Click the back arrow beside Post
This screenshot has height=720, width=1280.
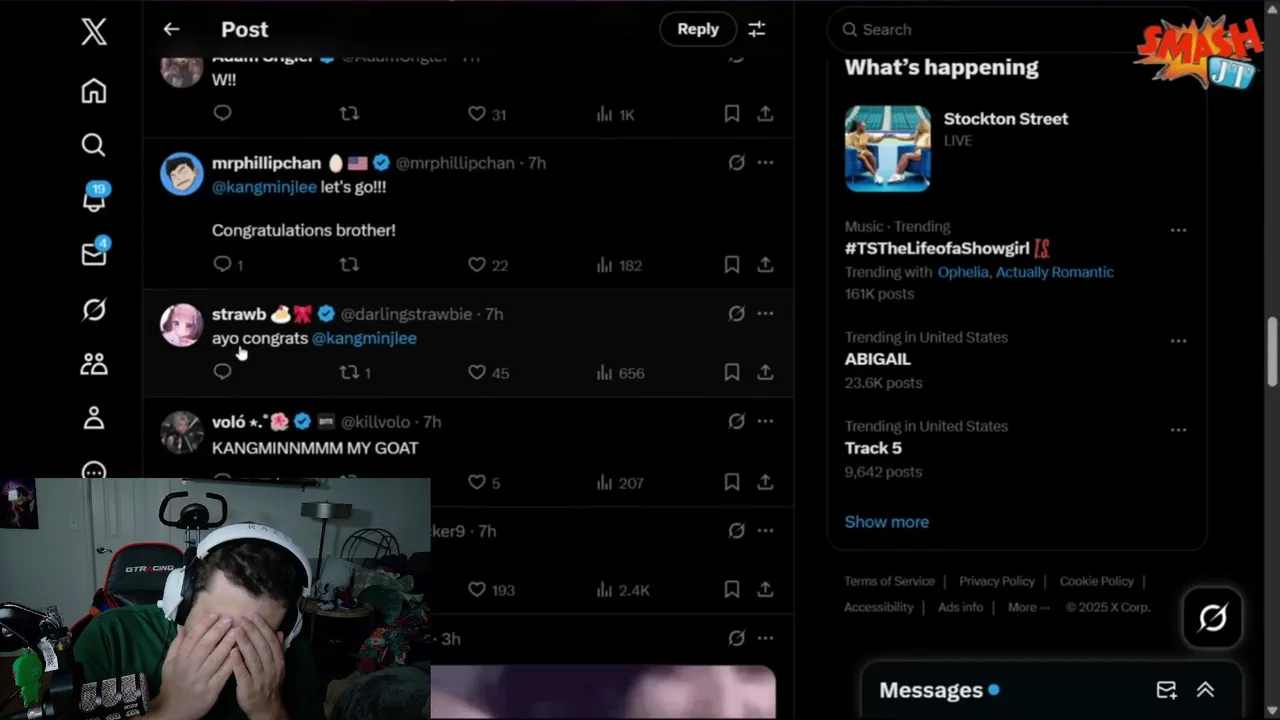[x=171, y=29]
